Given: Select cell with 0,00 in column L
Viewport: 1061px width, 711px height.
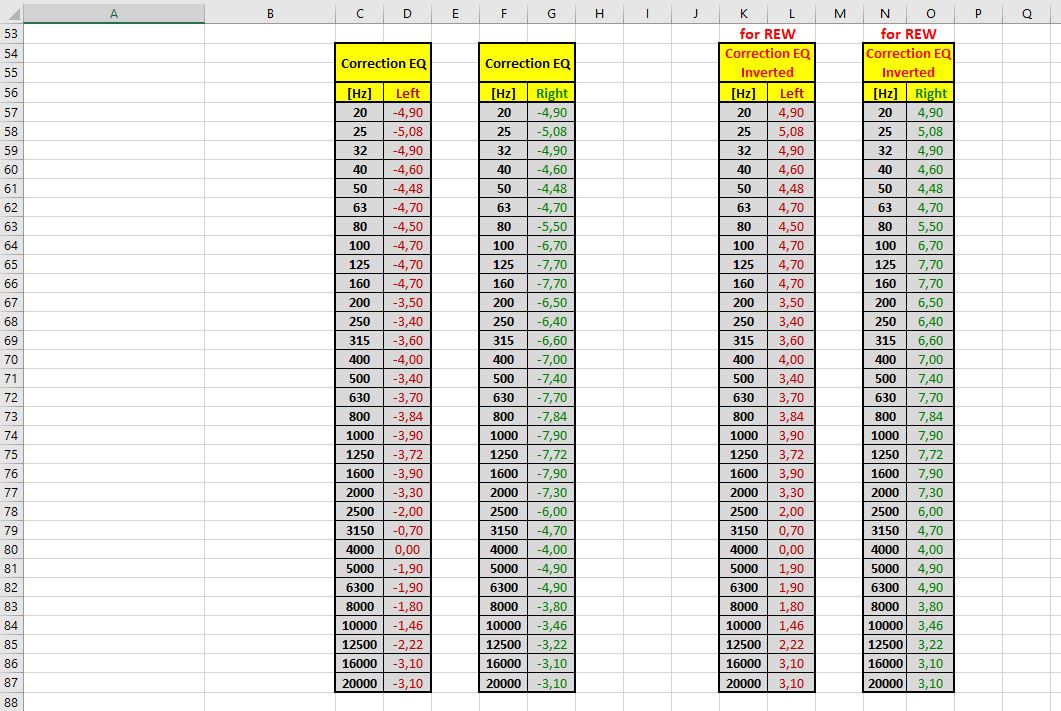Looking at the screenshot, I should coord(791,549).
